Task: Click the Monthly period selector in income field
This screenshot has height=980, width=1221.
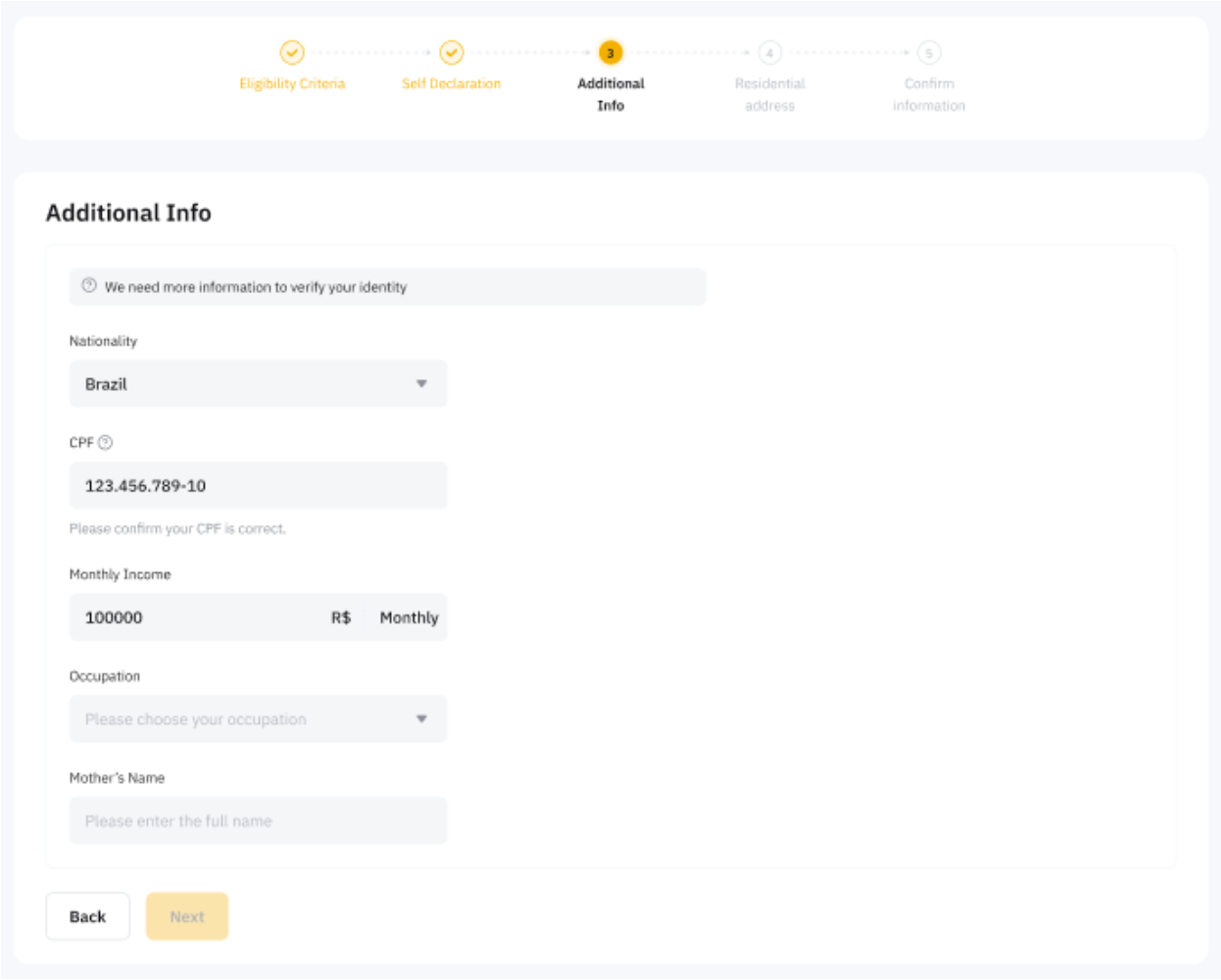Action: pos(409,617)
